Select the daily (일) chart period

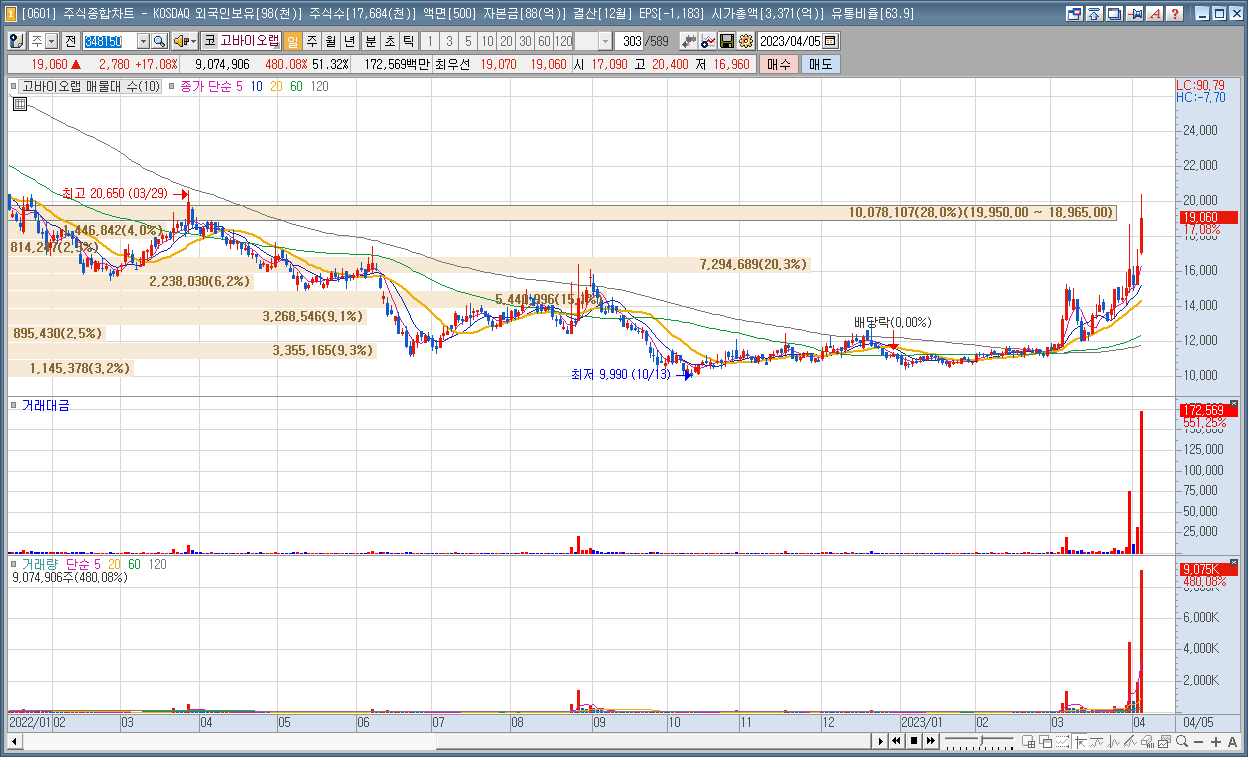(292, 41)
